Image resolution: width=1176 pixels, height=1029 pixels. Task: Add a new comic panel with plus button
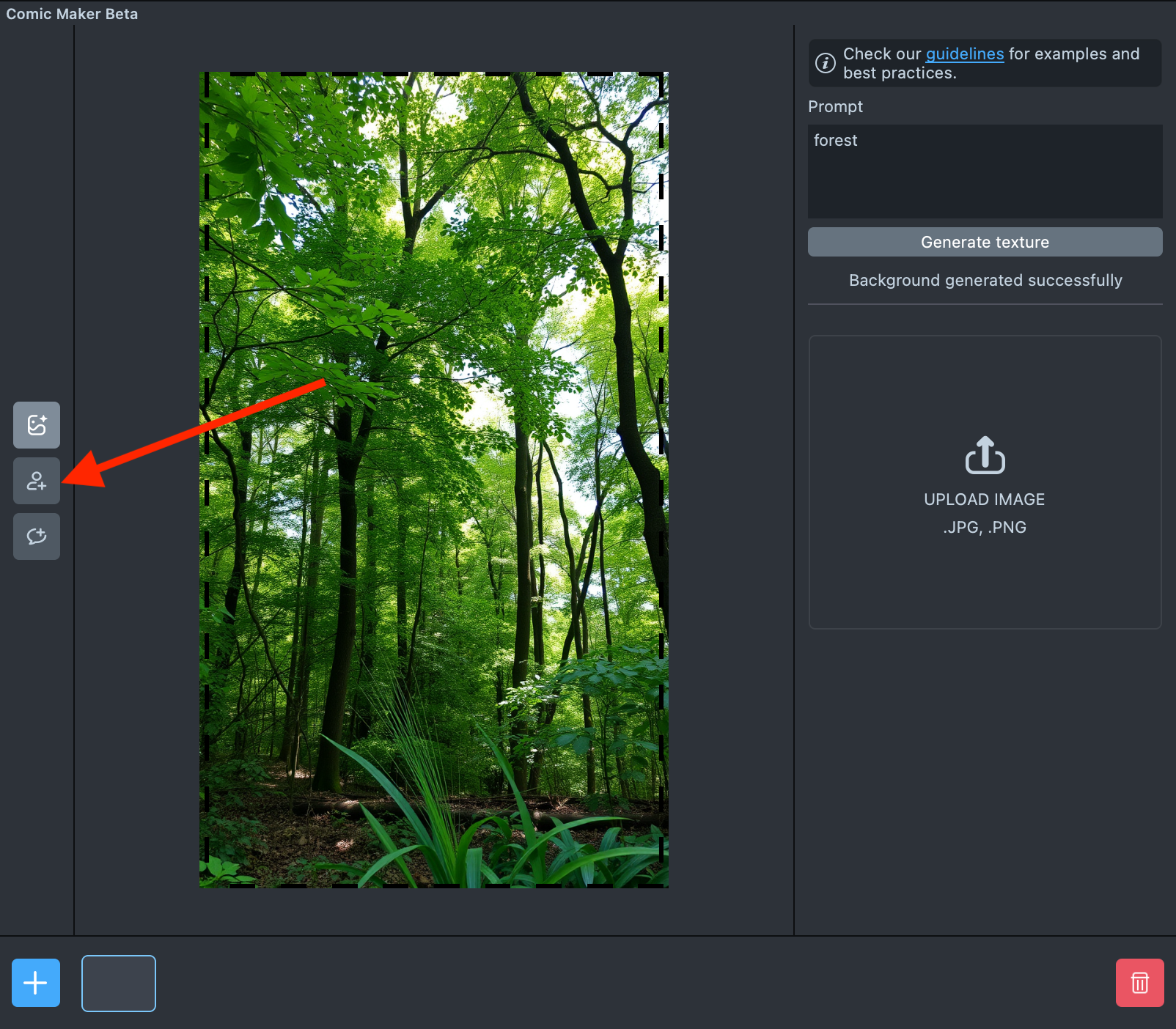pos(36,983)
